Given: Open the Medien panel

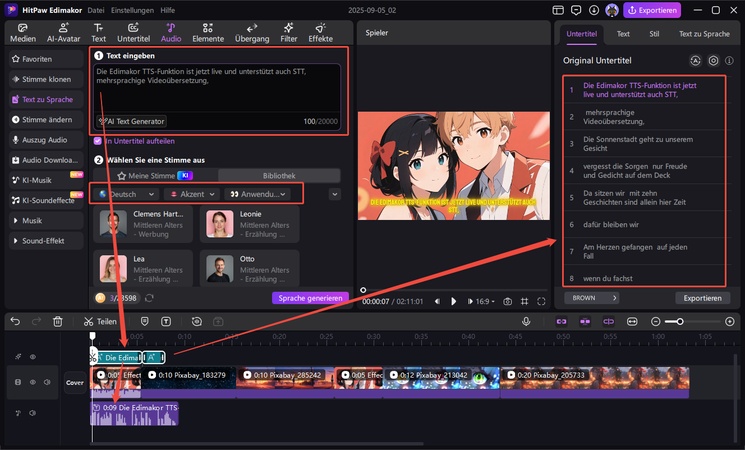Looking at the screenshot, I should 23,33.
